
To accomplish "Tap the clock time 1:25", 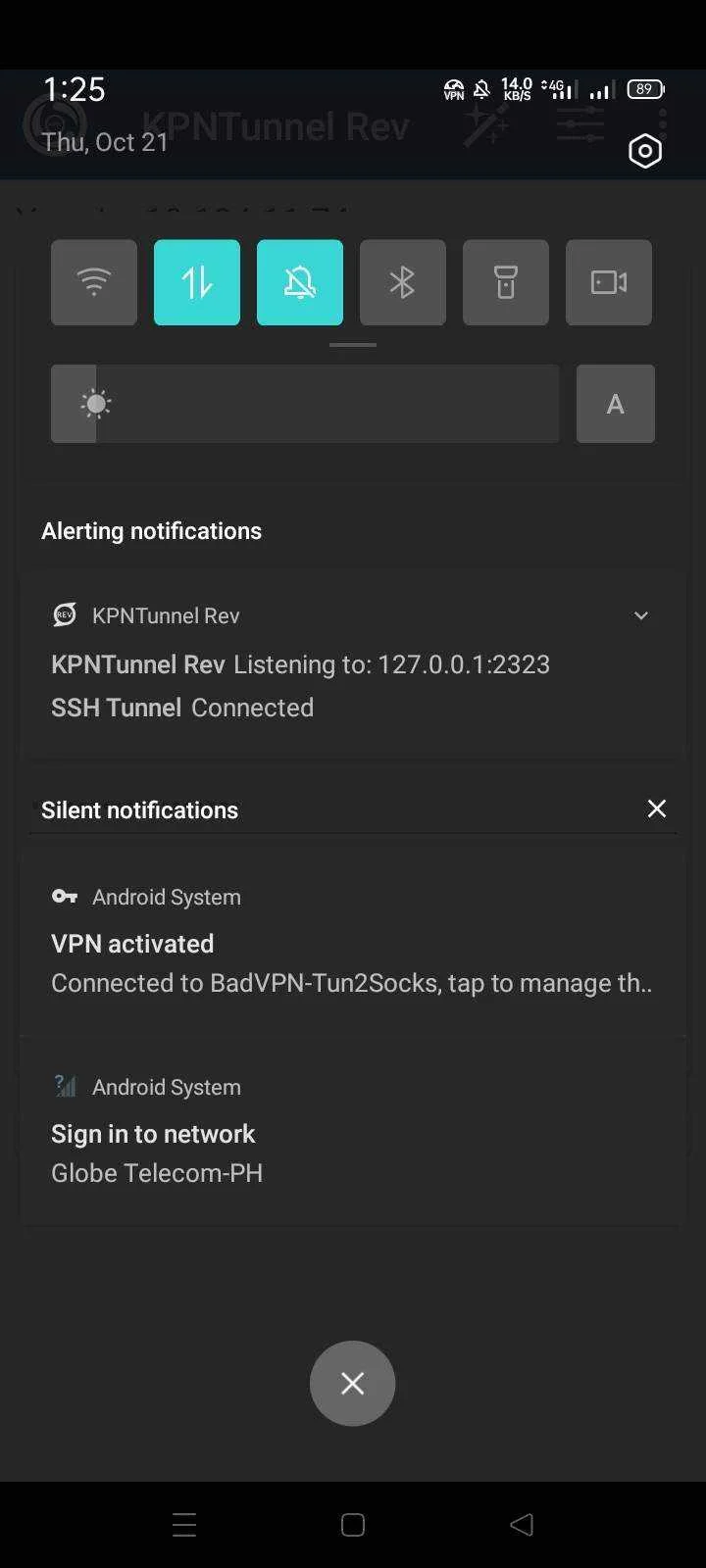I will click(x=75, y=90).
